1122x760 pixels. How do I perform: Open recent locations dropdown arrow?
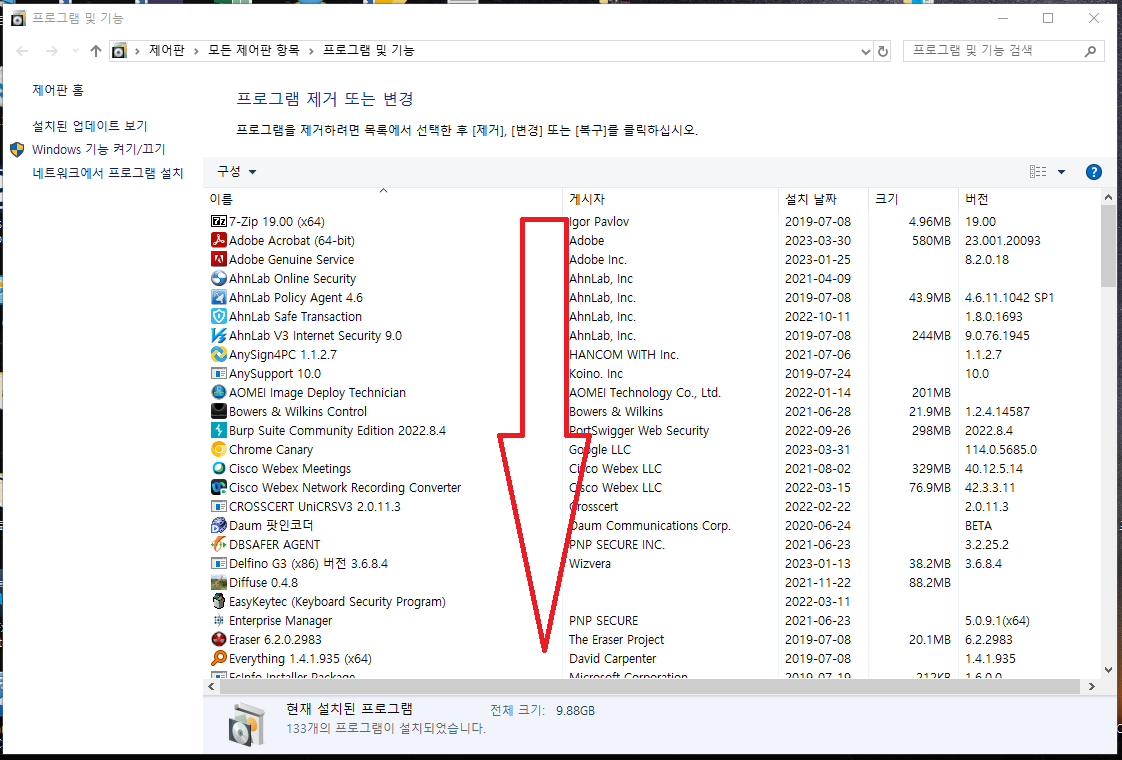[x=75, y=51]
